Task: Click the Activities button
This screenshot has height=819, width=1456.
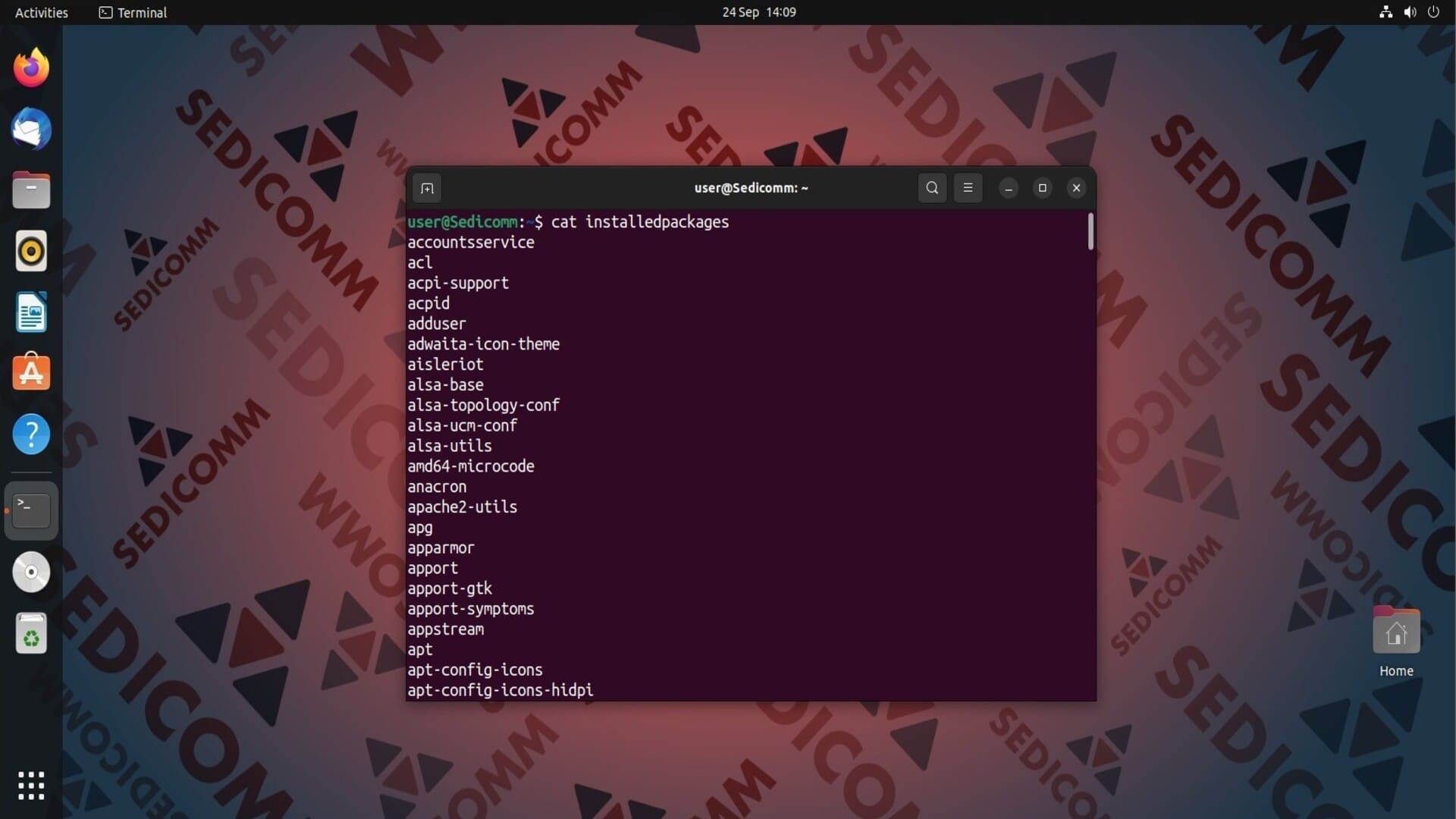Action: (42, 12)
